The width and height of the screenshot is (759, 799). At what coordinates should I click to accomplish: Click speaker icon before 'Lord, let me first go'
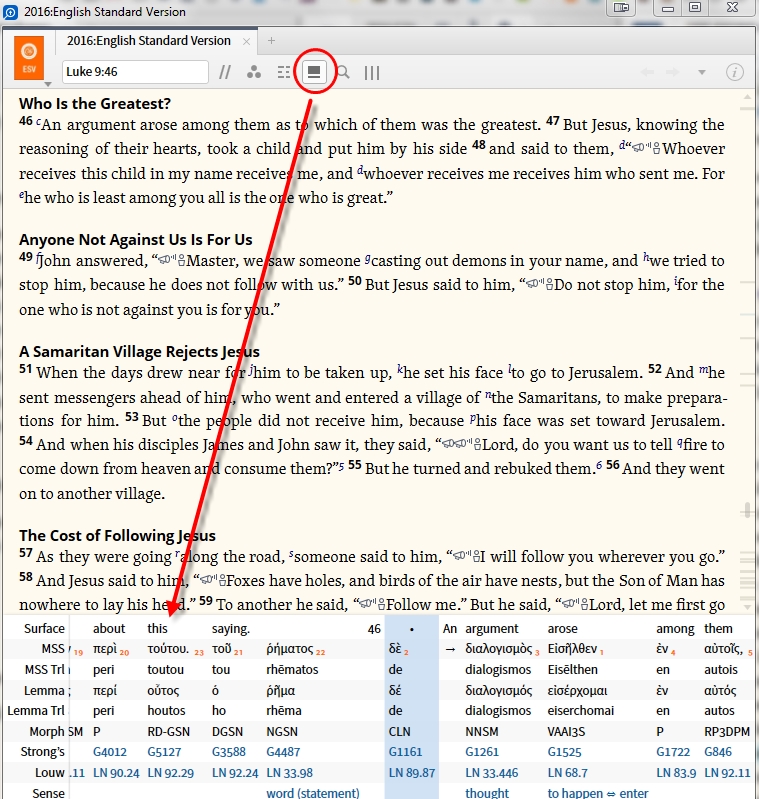[575, 604]
